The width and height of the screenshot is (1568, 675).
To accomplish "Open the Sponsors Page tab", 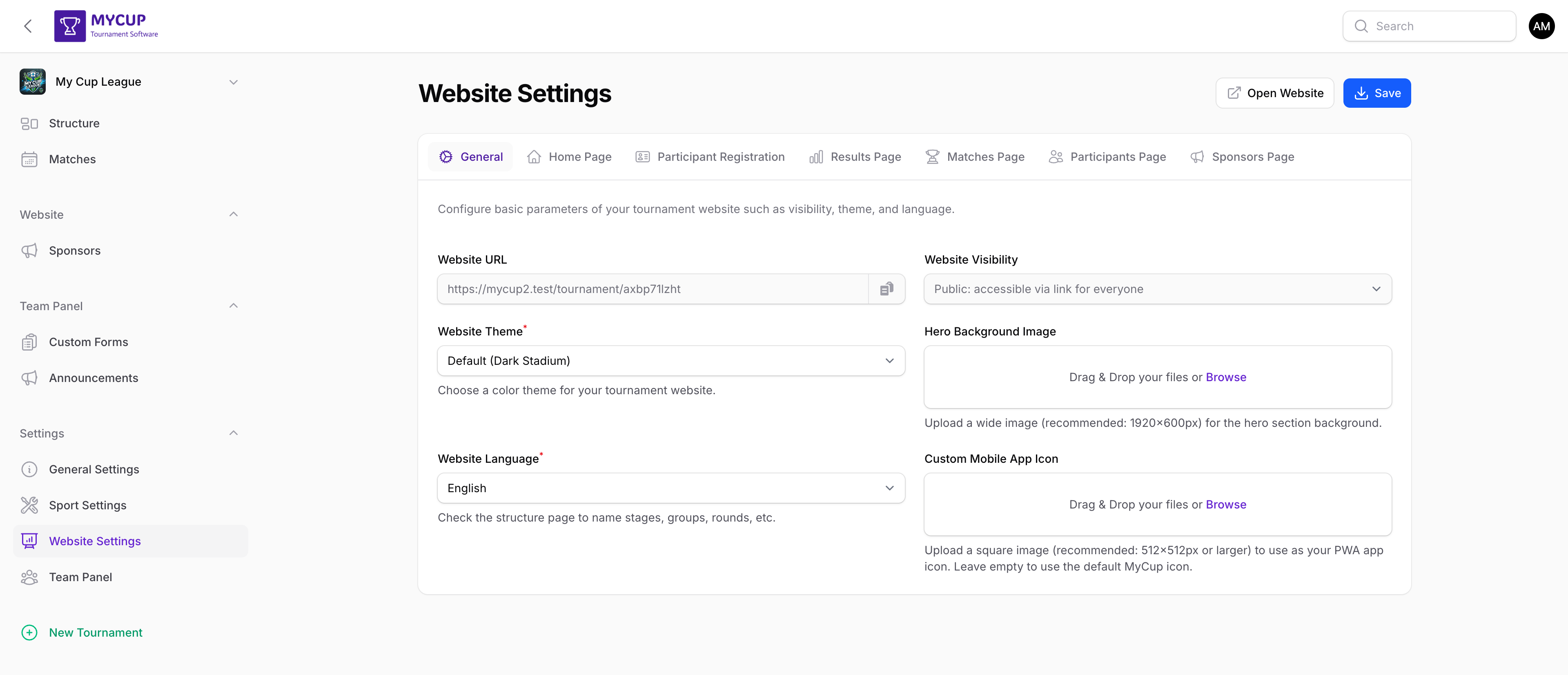I will pos(1242,156).
